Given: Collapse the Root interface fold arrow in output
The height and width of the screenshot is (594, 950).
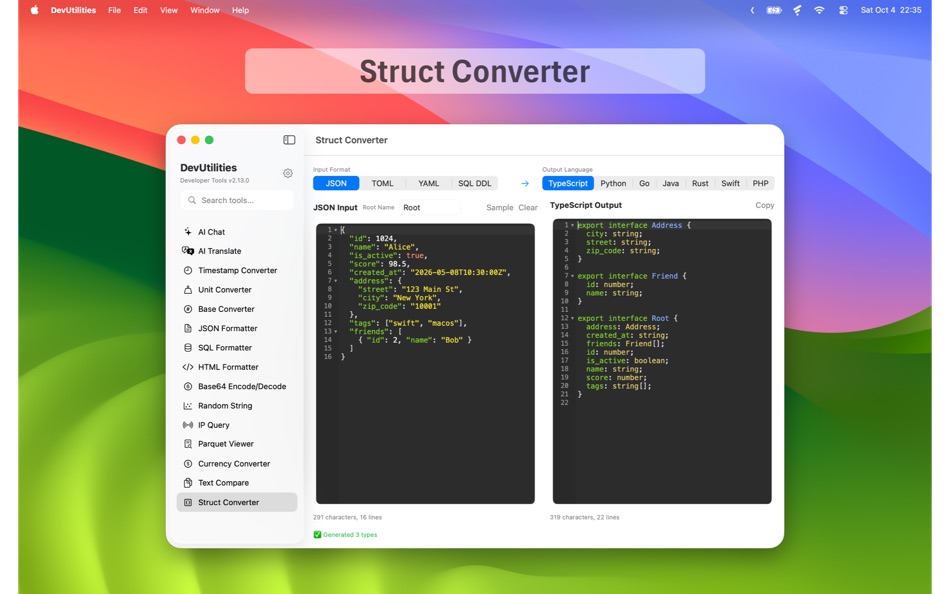Looking at the screenshot, I should pyautogui.click(x=572, y=318).
